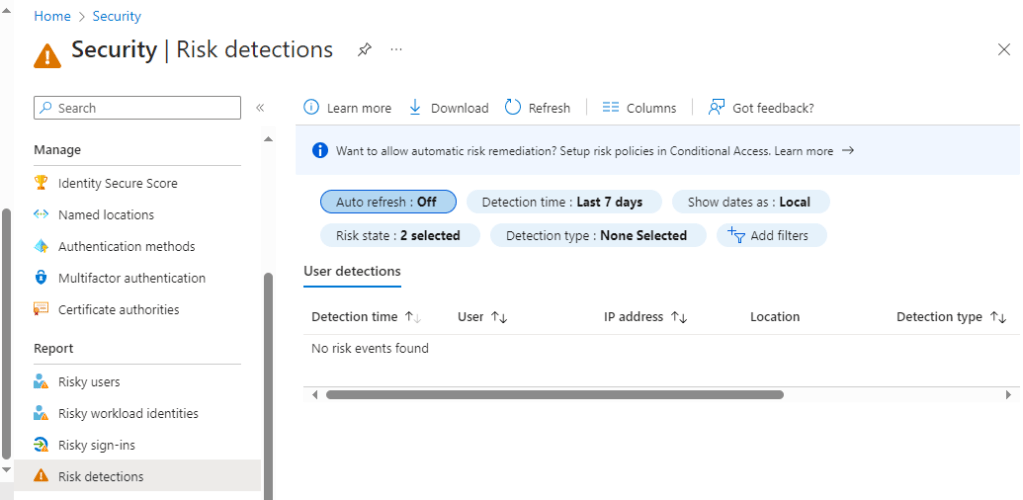Open the Show dates as Local filter
The width and height of the screenshot is (1023, 500).
(750, 202)
